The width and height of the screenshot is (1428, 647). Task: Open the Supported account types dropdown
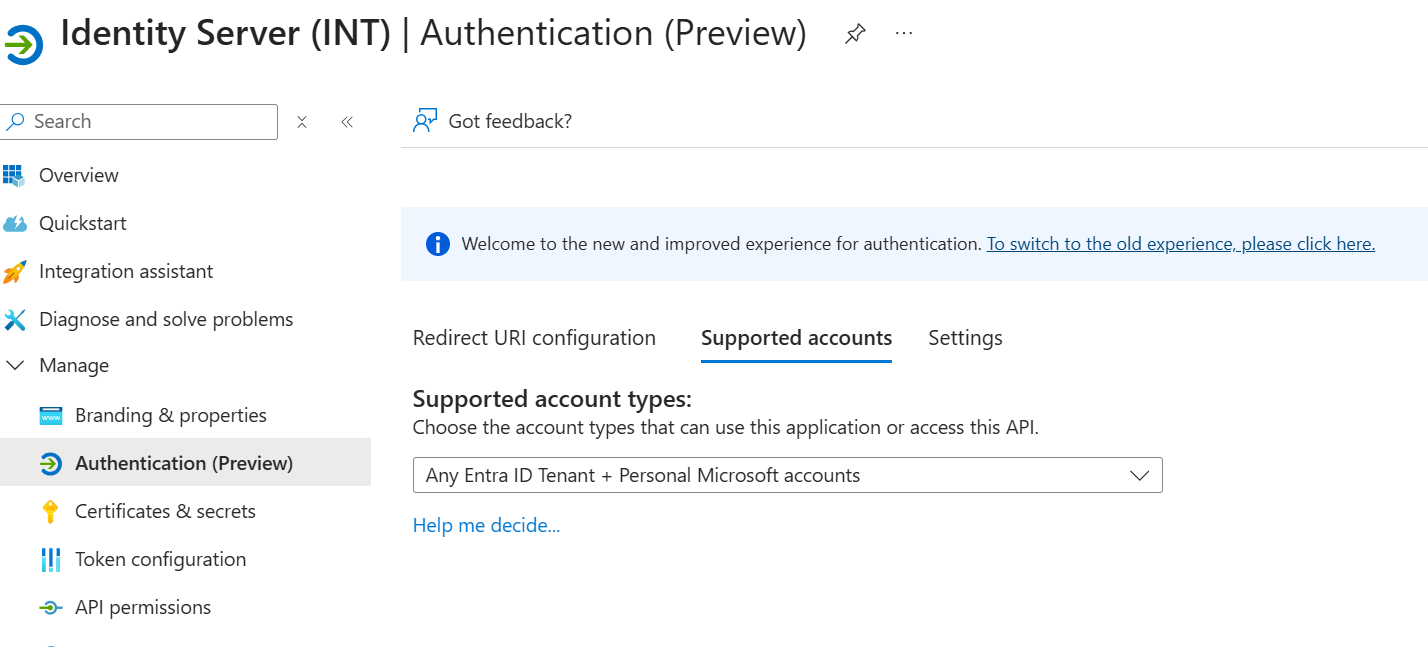coord(788,476)
